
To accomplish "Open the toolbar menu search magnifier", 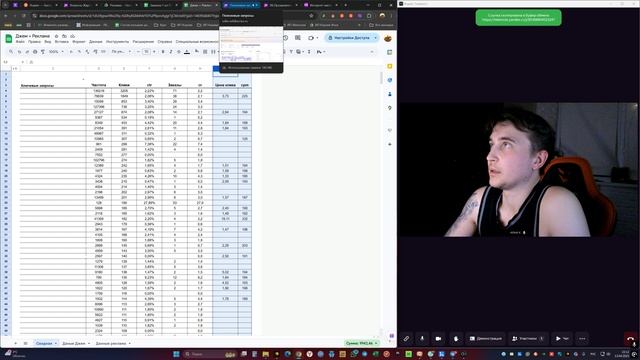I will [11, 52].
